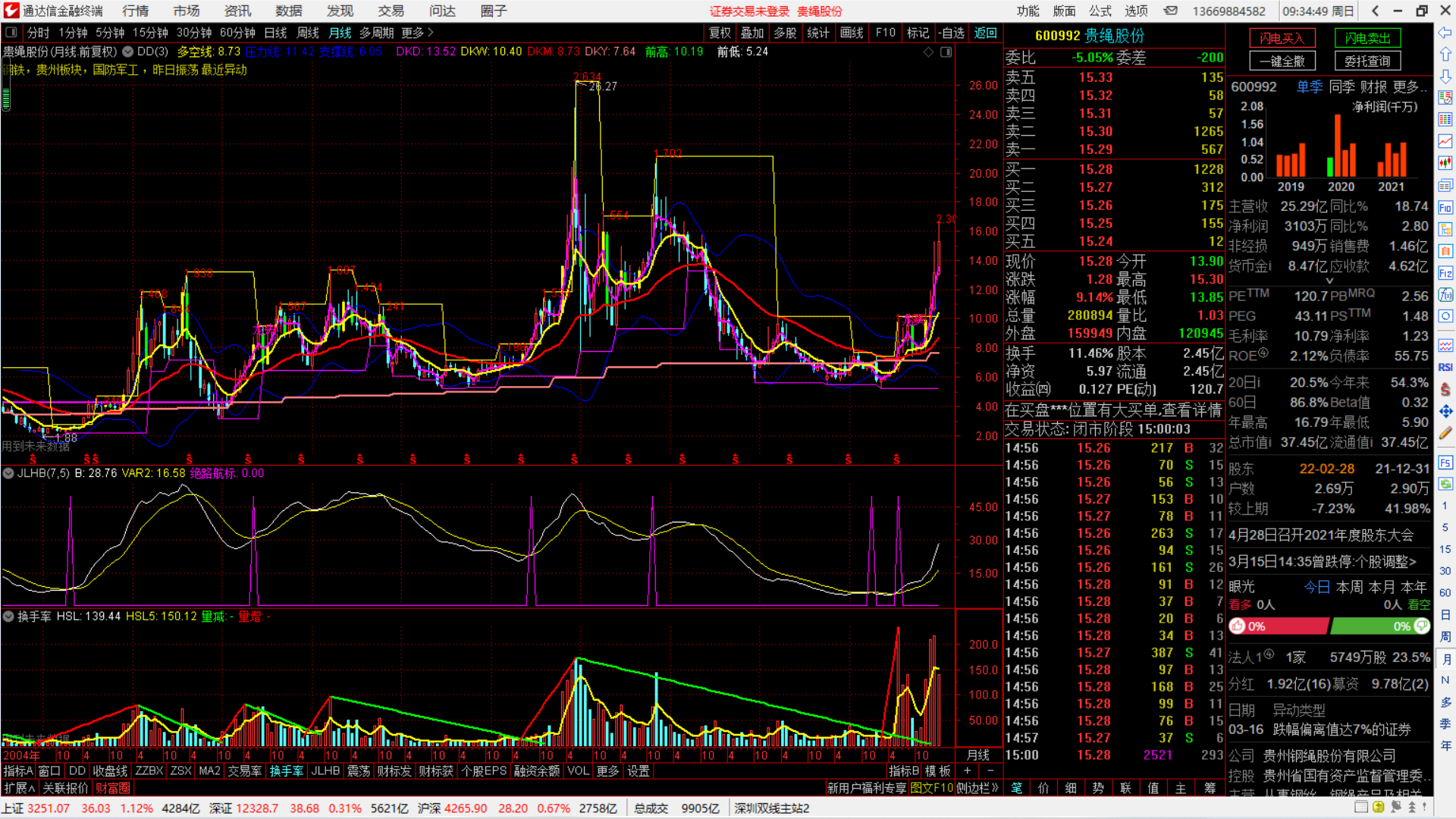This screenshot has height=819, width=1456.
Task: Click the 闪电买入 button
Action: 1282,38
